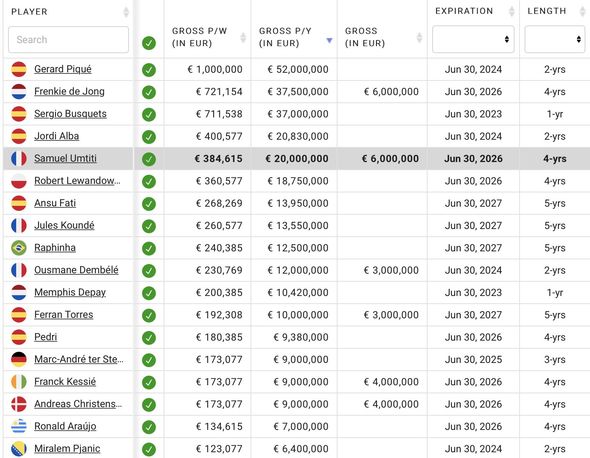590x458 pixels.
Task: Click Brazil flag icon next to Raphinha
Action: 19,248
